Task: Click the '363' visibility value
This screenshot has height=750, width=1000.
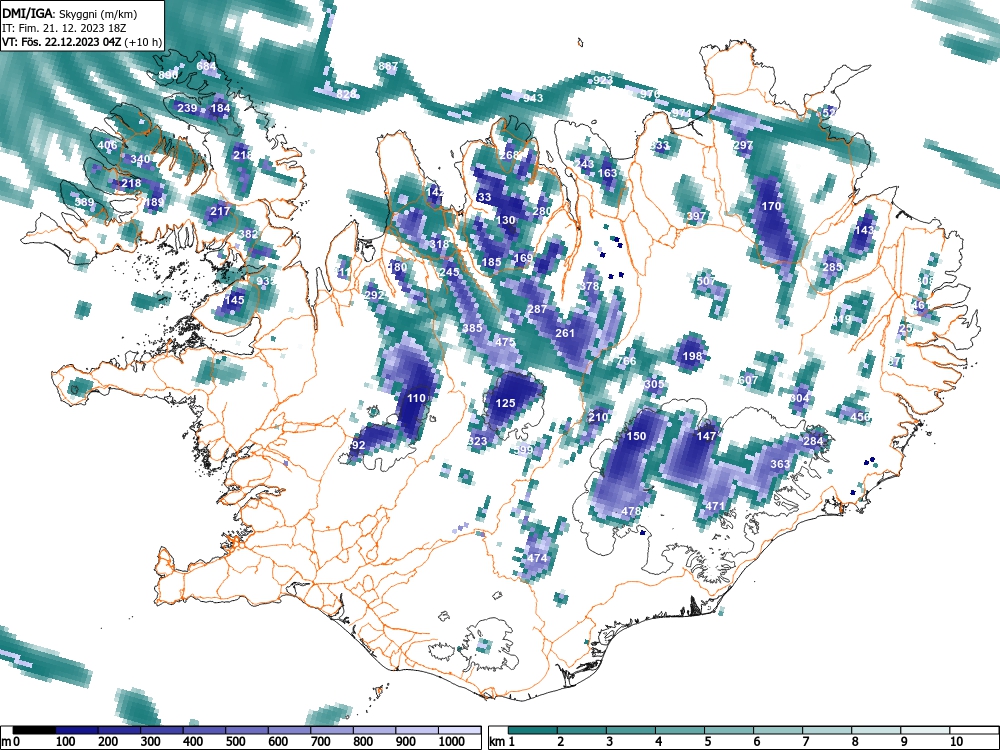Action: click(x=781, y=464)
